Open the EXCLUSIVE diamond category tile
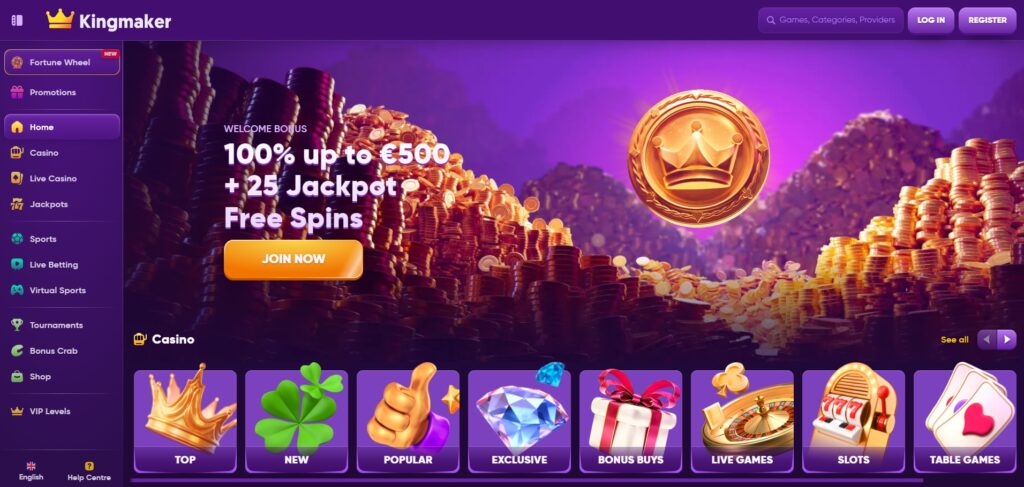The width and height of the screenshot is (1024, 487). (519, 421)
